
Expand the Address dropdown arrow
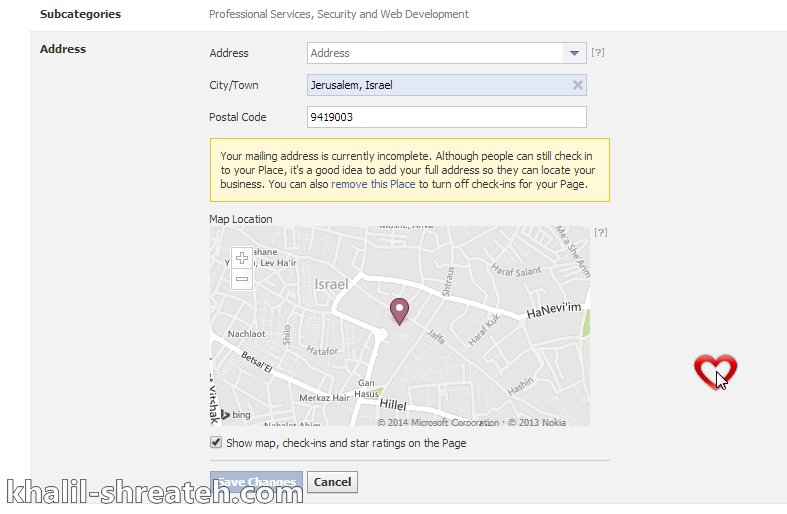[574, 53]
